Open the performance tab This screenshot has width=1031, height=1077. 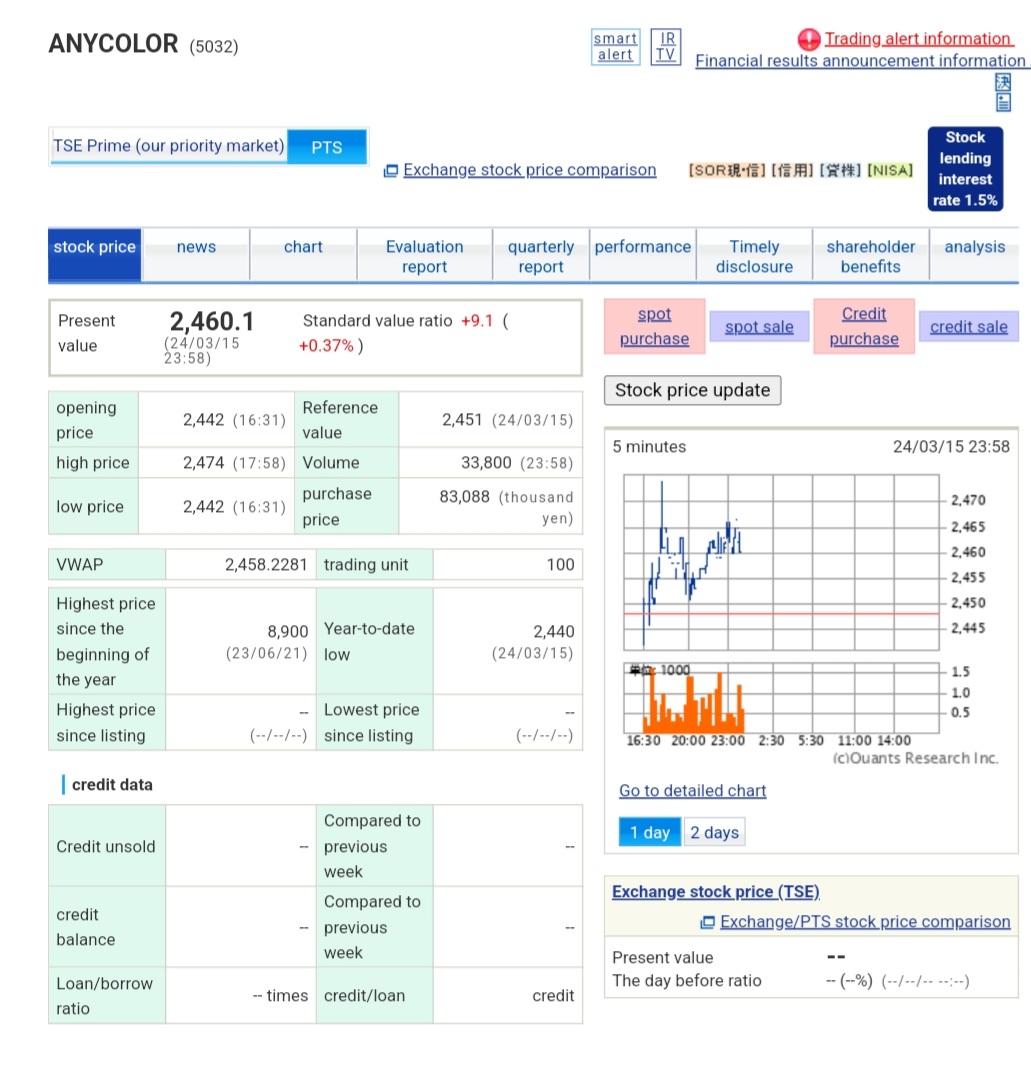(643, 254)
